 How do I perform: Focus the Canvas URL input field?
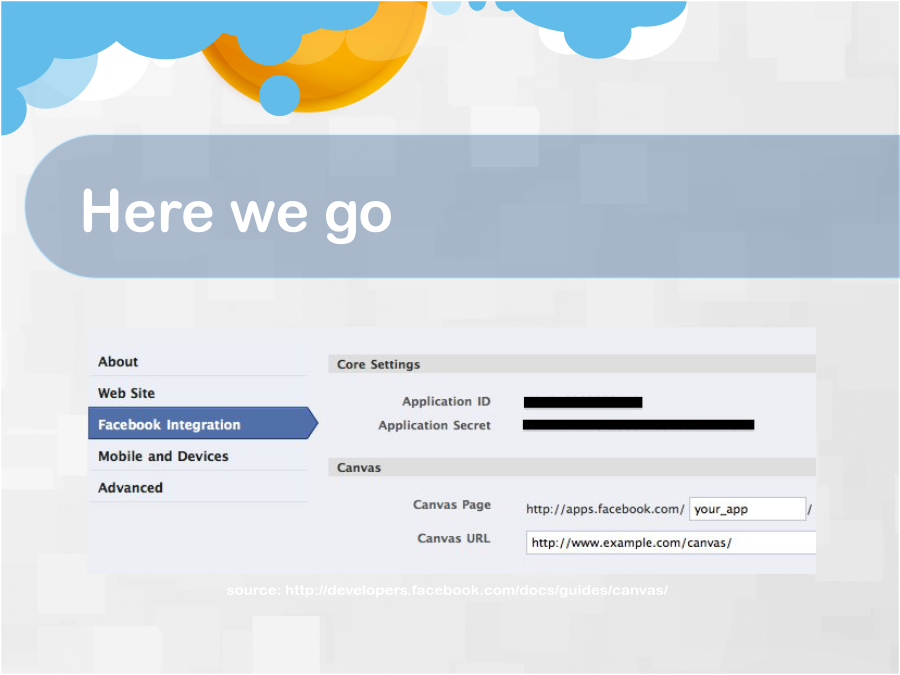(x=670, y=543)
